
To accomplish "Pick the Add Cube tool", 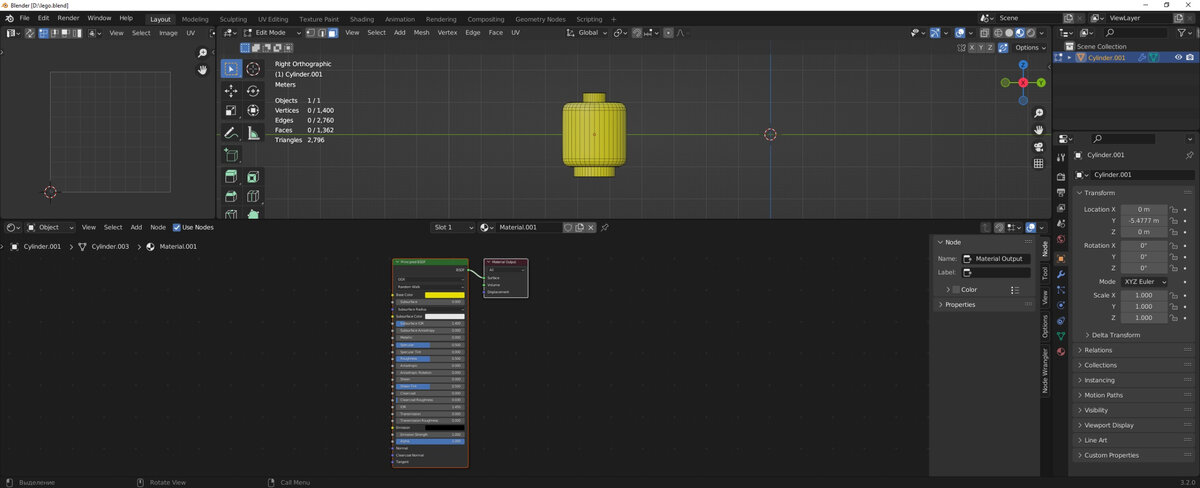I will (231, 155).
